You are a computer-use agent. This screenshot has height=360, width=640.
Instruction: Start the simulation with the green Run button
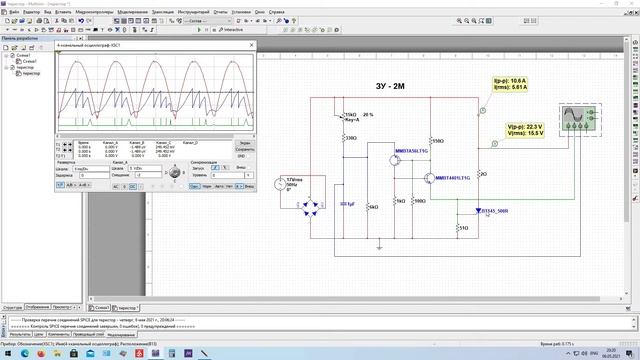coord(199,30)
